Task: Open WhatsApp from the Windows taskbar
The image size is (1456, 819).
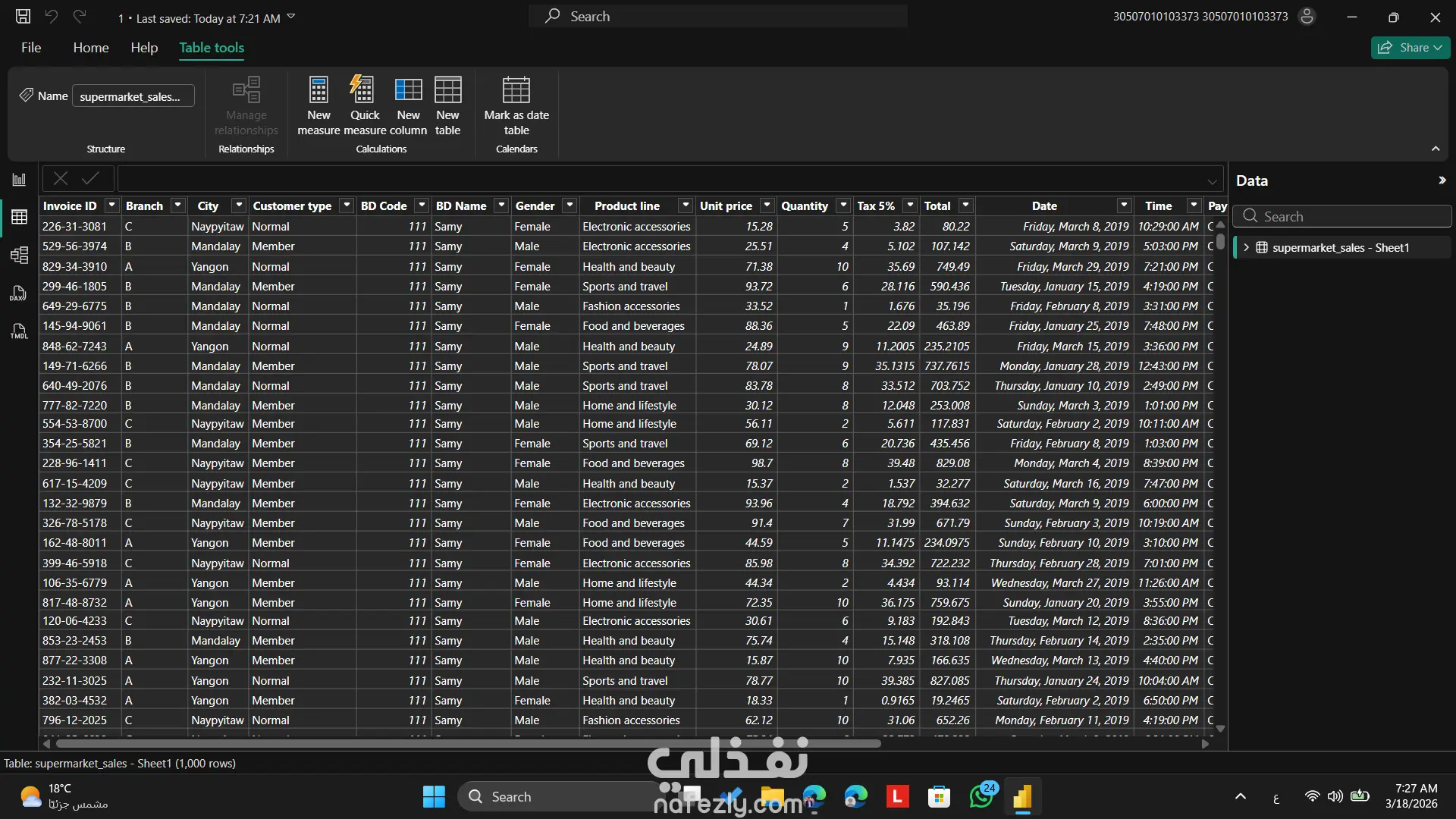Action: (x=981, y=797)
